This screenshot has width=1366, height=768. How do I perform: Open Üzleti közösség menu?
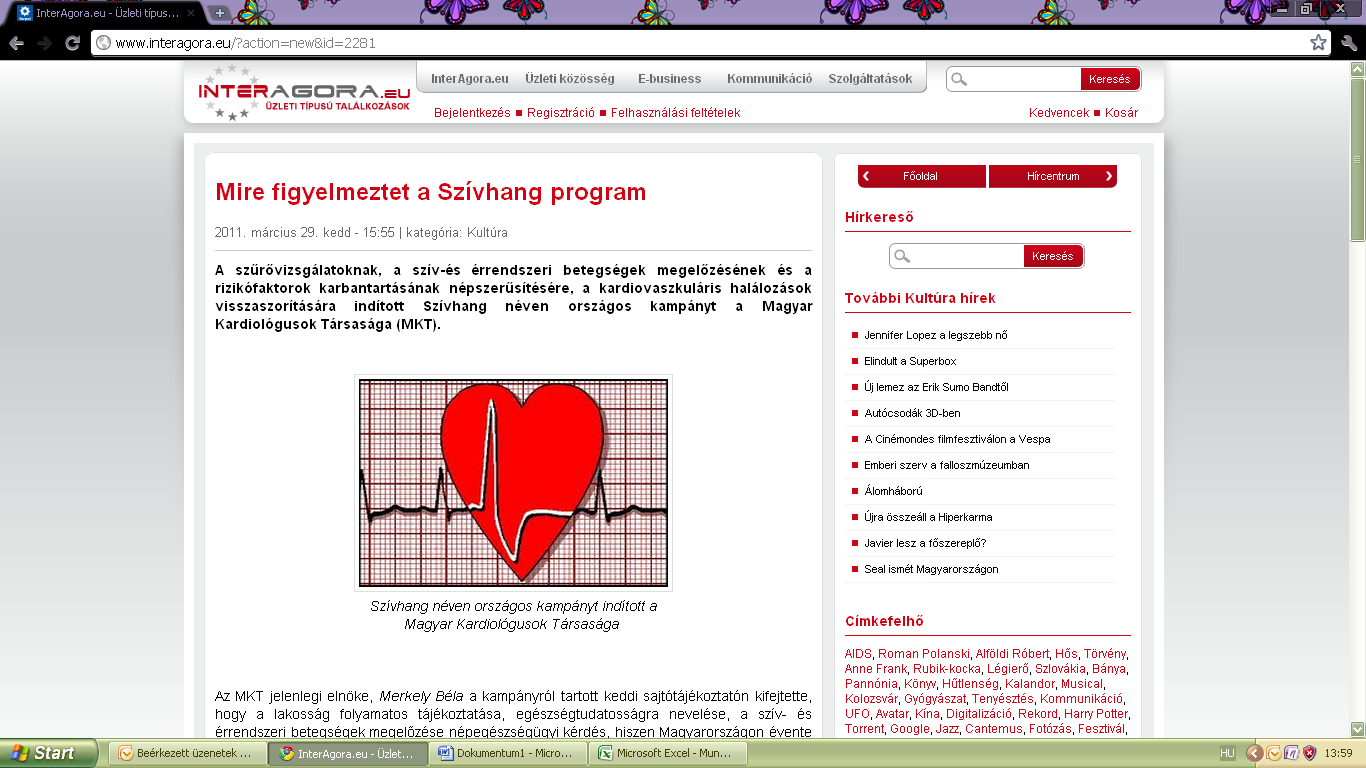coord(569,79)
